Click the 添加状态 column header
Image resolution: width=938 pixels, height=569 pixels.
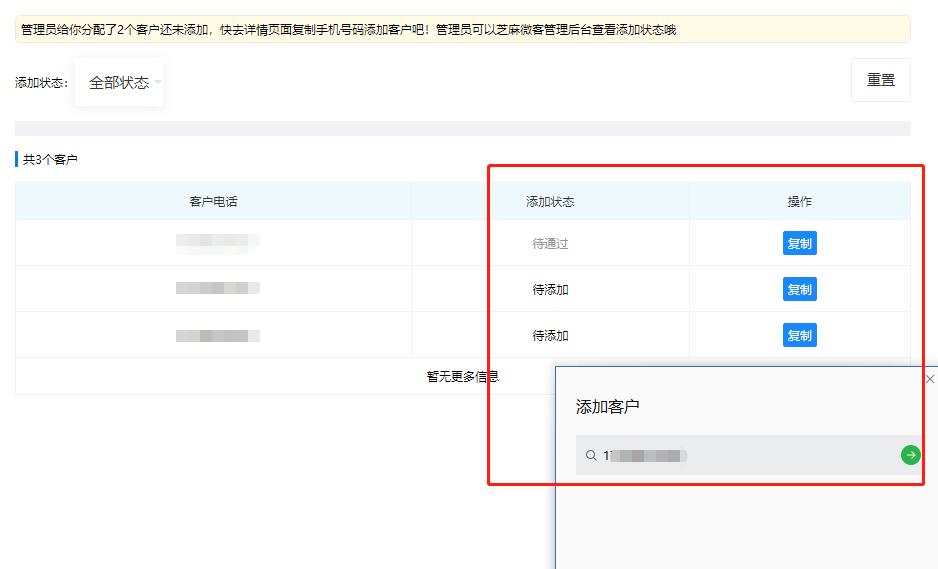tap(550, 202)
